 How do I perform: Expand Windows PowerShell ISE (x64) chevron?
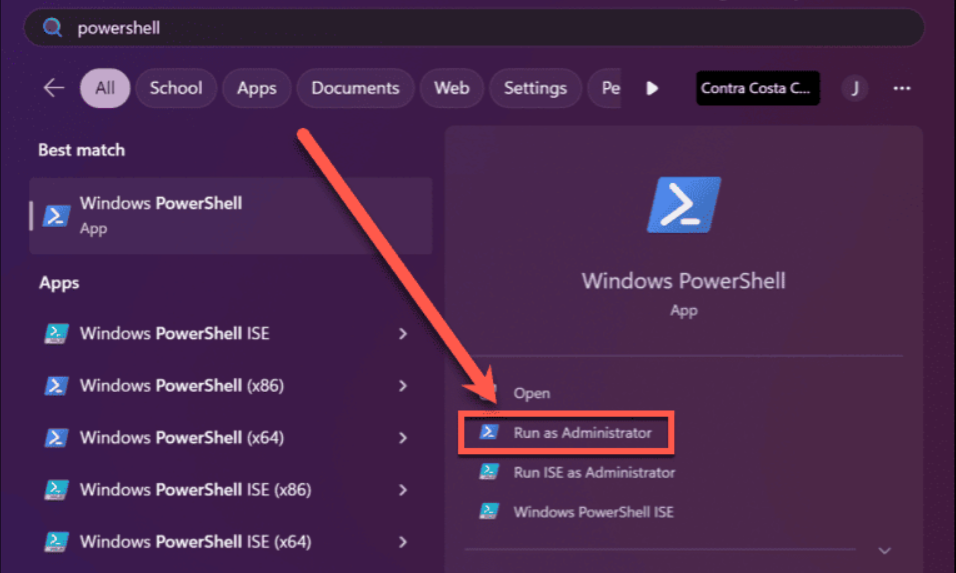(403, 542)
